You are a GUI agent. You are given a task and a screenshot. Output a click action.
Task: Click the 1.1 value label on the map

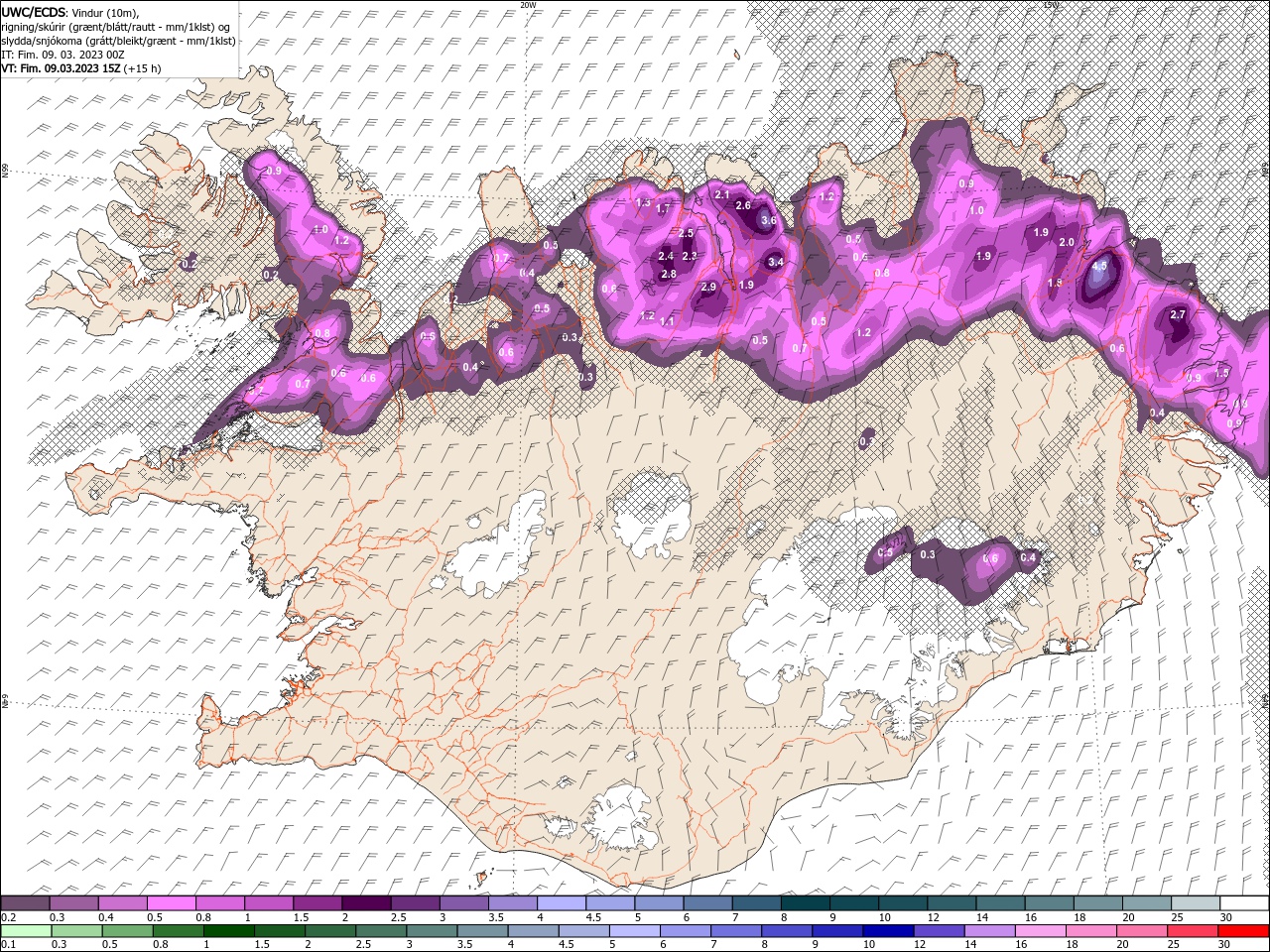point(667,321)
